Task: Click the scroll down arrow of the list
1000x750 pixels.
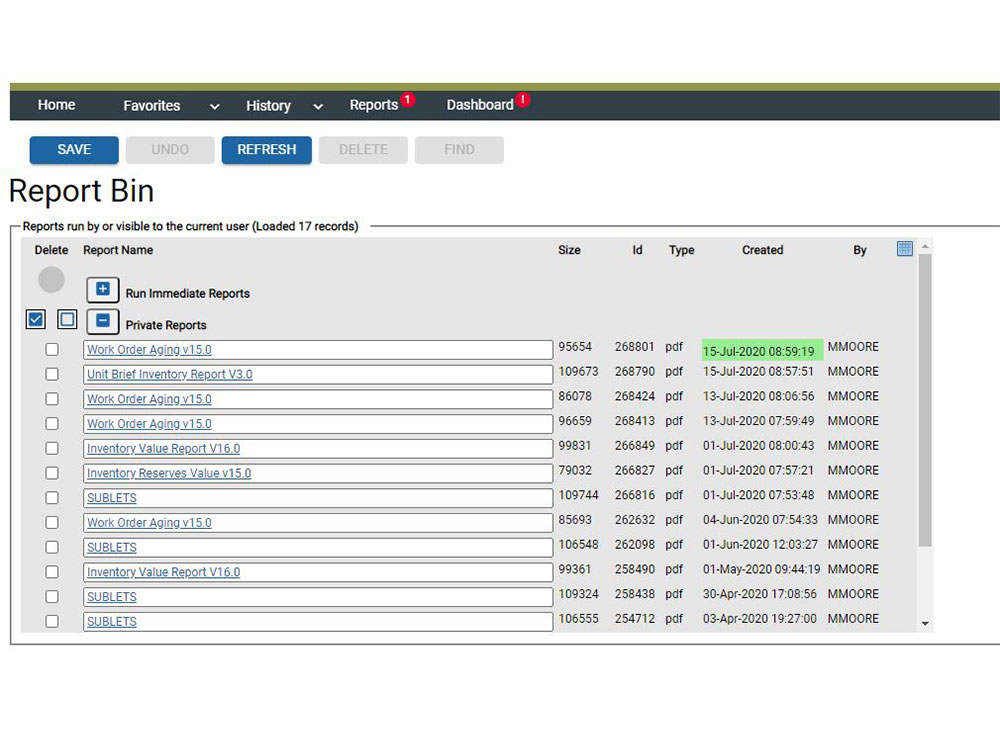Action: [x=925, y=623]
